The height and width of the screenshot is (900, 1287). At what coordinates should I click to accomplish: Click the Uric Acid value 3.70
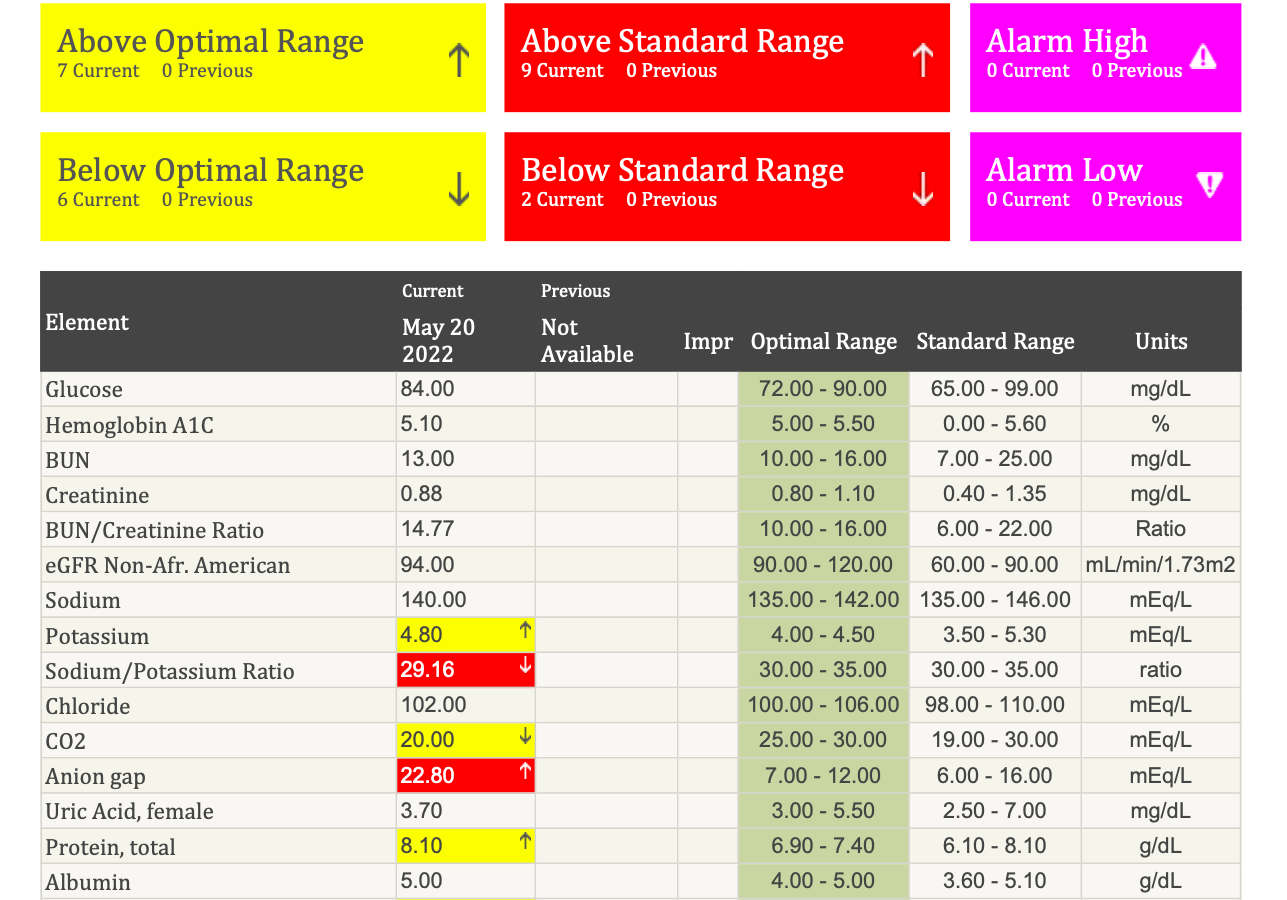click(421, 810)
